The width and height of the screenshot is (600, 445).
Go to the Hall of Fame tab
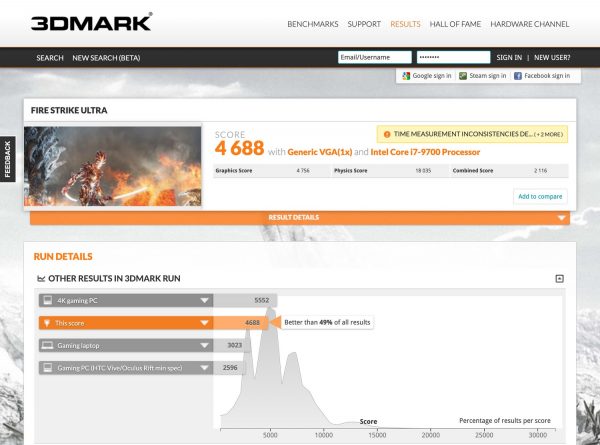click(x=456, y=23)
